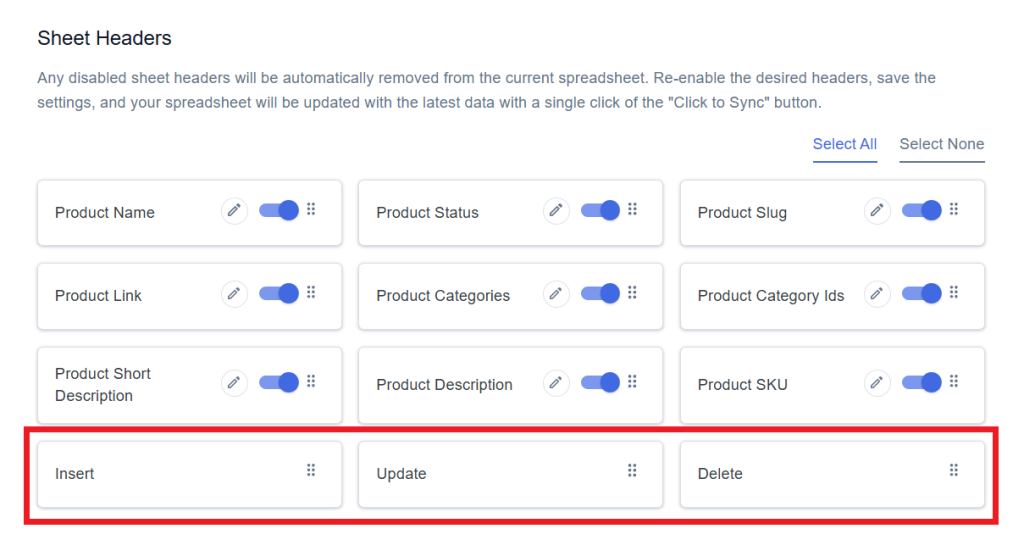Viewport: 1024px width, 540px height.
Task: Edit the Product Status header label
Action: click(556, 211)
